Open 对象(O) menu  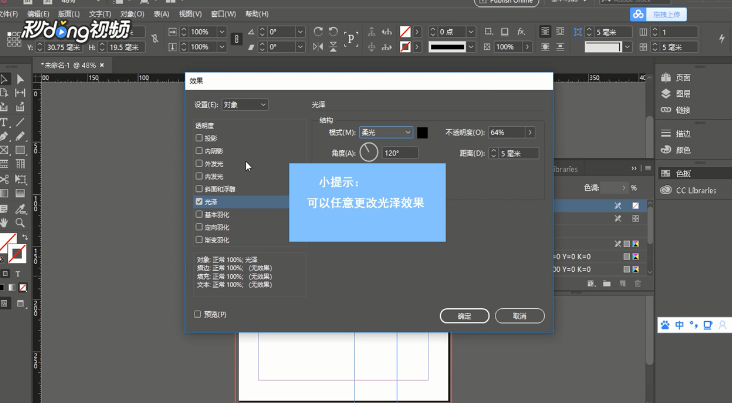[132, 14]
